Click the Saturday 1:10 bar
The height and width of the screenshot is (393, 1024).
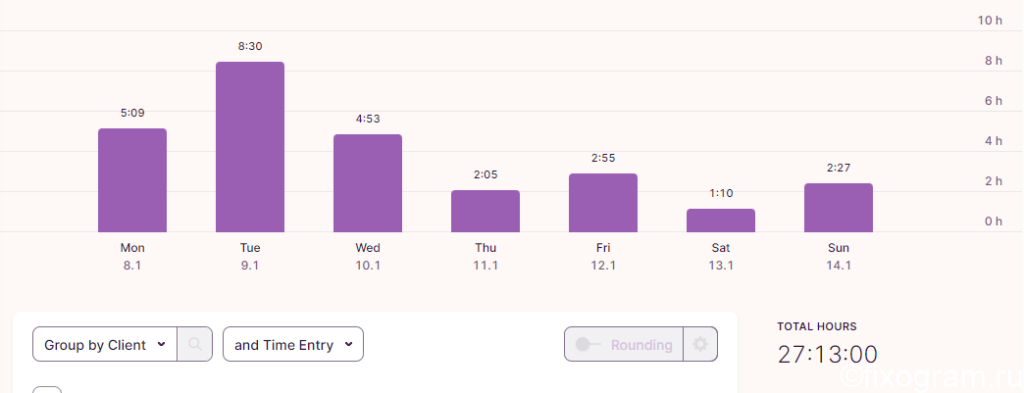point(721,221)
